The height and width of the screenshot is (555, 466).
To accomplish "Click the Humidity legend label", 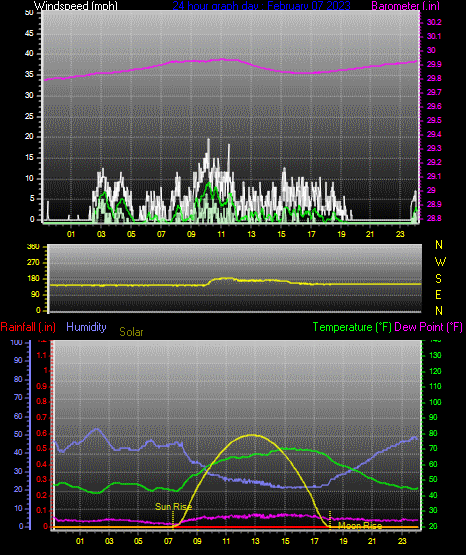I will click(86, 326).
